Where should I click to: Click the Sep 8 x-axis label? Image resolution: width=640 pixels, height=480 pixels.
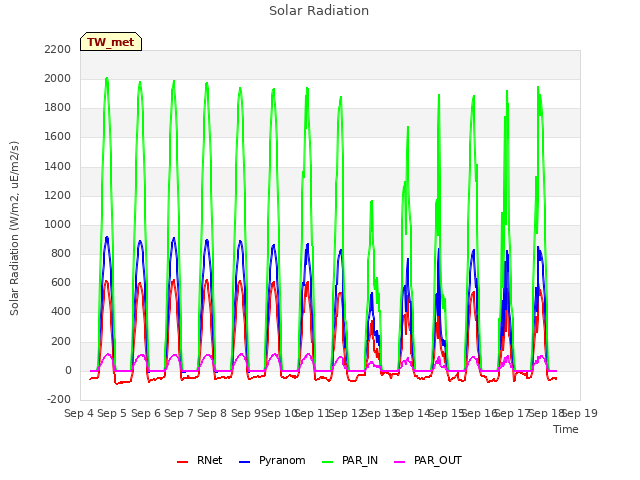click(212, 413)
